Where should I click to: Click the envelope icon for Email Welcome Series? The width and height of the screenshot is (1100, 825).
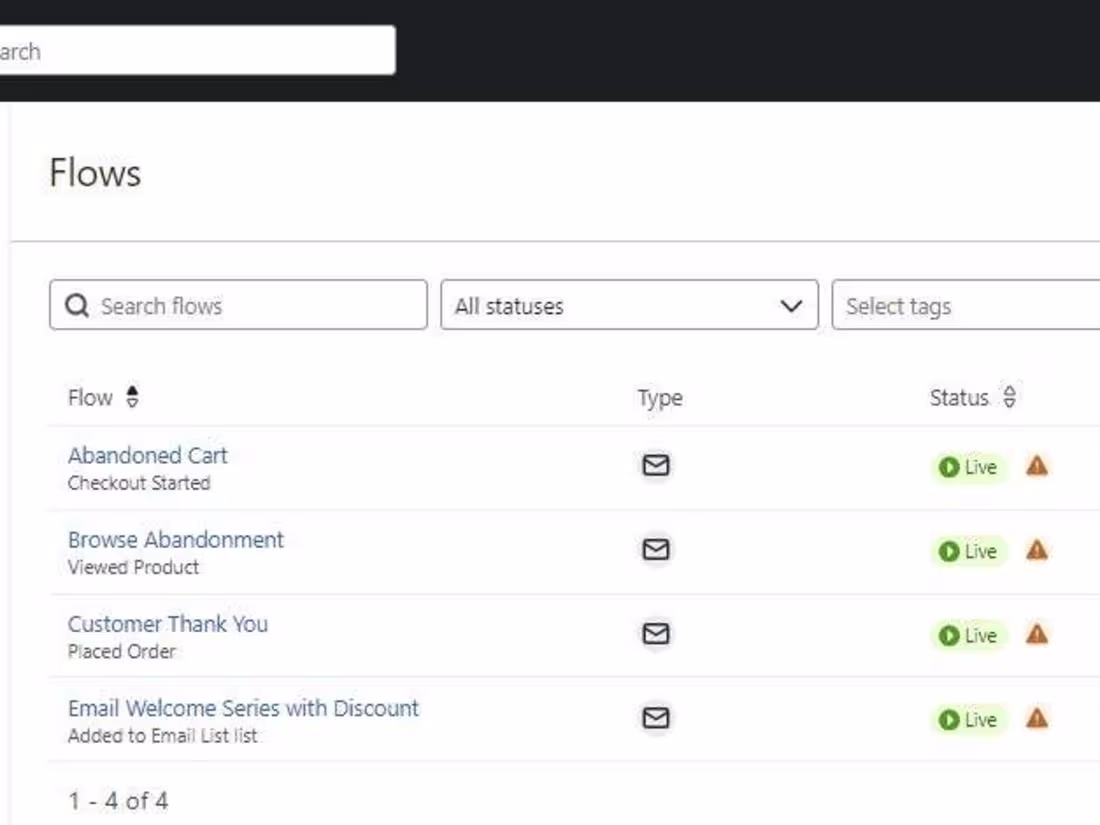pos(655,717)
